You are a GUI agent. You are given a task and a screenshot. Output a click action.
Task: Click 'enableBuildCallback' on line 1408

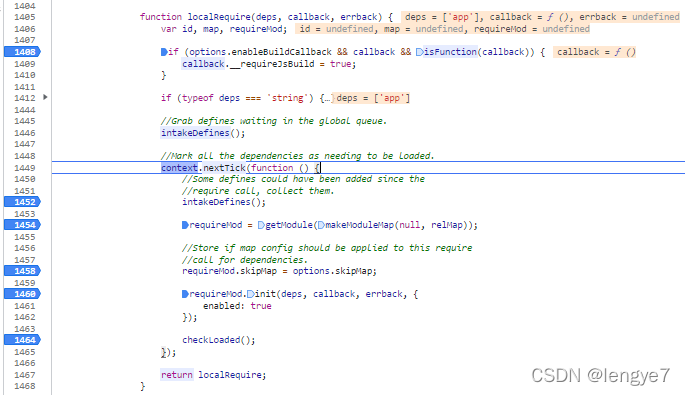pos(281,52)
